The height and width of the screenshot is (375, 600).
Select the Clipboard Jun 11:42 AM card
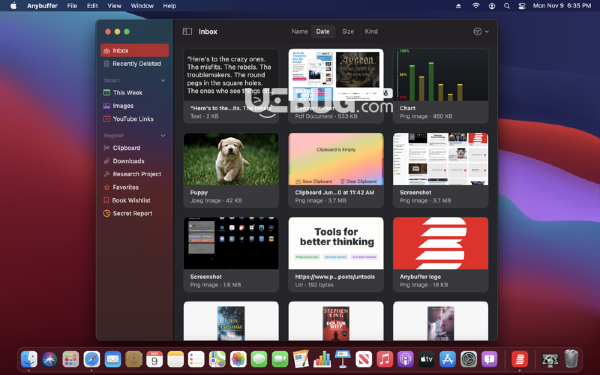tap(336, 170)
